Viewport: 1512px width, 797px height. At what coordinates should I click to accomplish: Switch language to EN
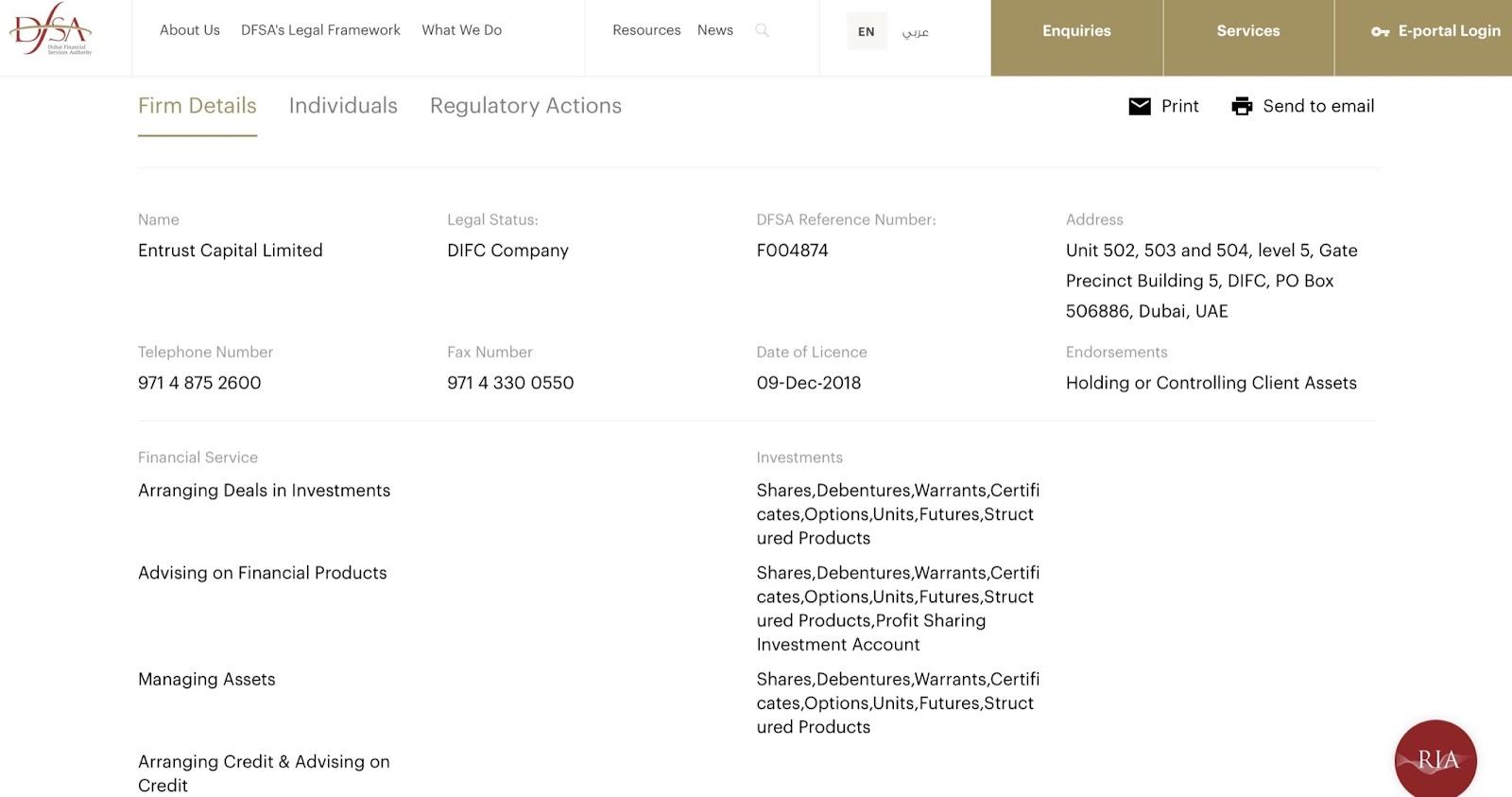coord(867,31)
